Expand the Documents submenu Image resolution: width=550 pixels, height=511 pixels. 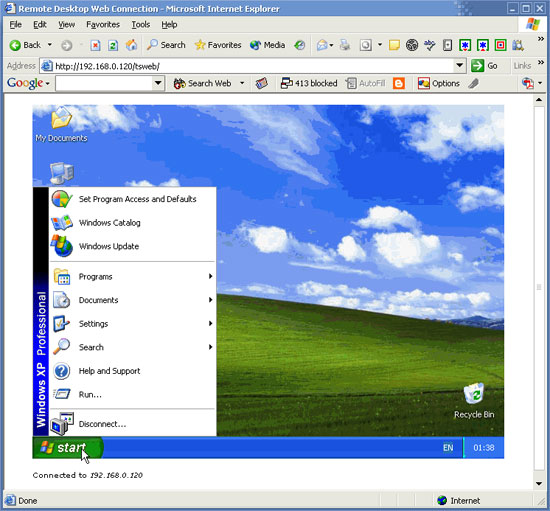pos(133,300)
